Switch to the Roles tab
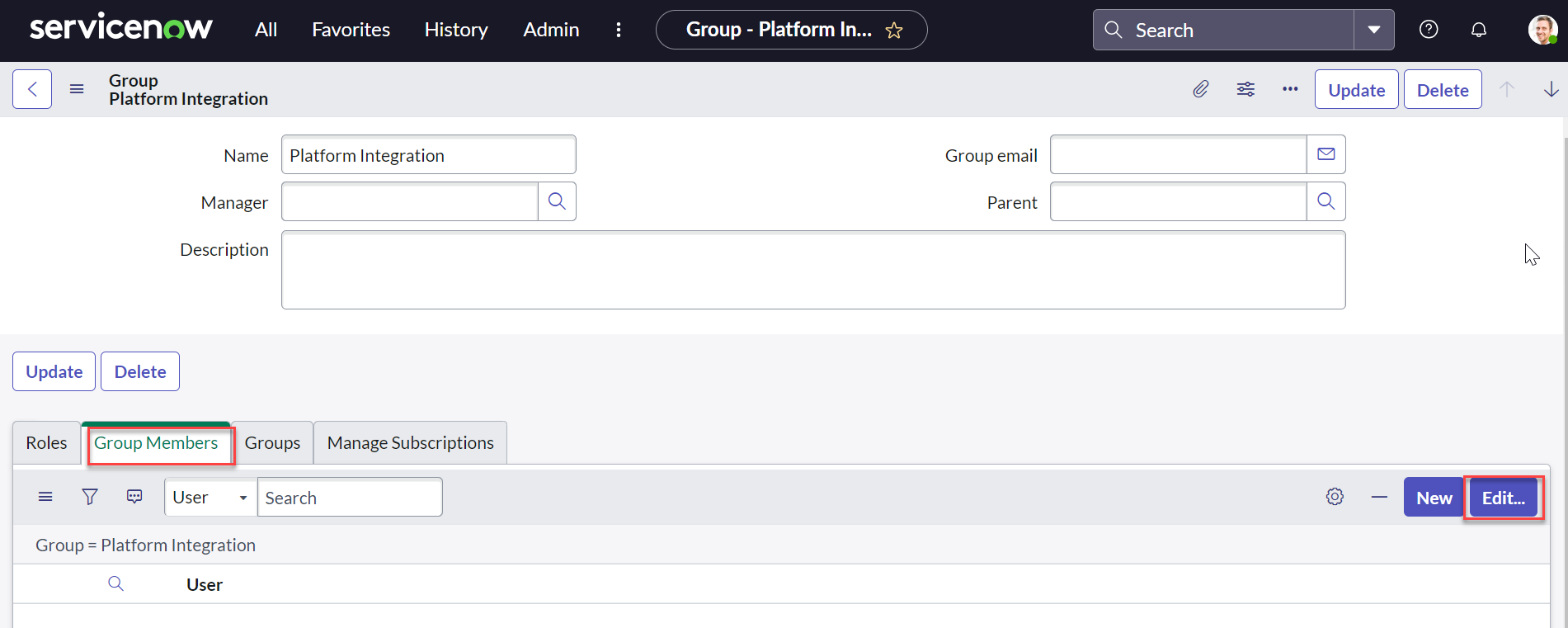This screenshot has width=1568, height=628. [46, 443]
